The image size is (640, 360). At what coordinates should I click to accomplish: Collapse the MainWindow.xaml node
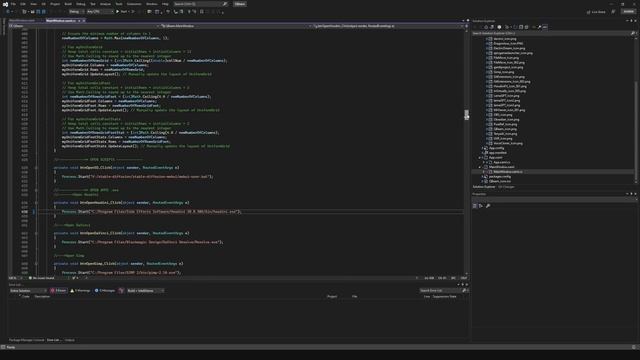tap(480, 167)
